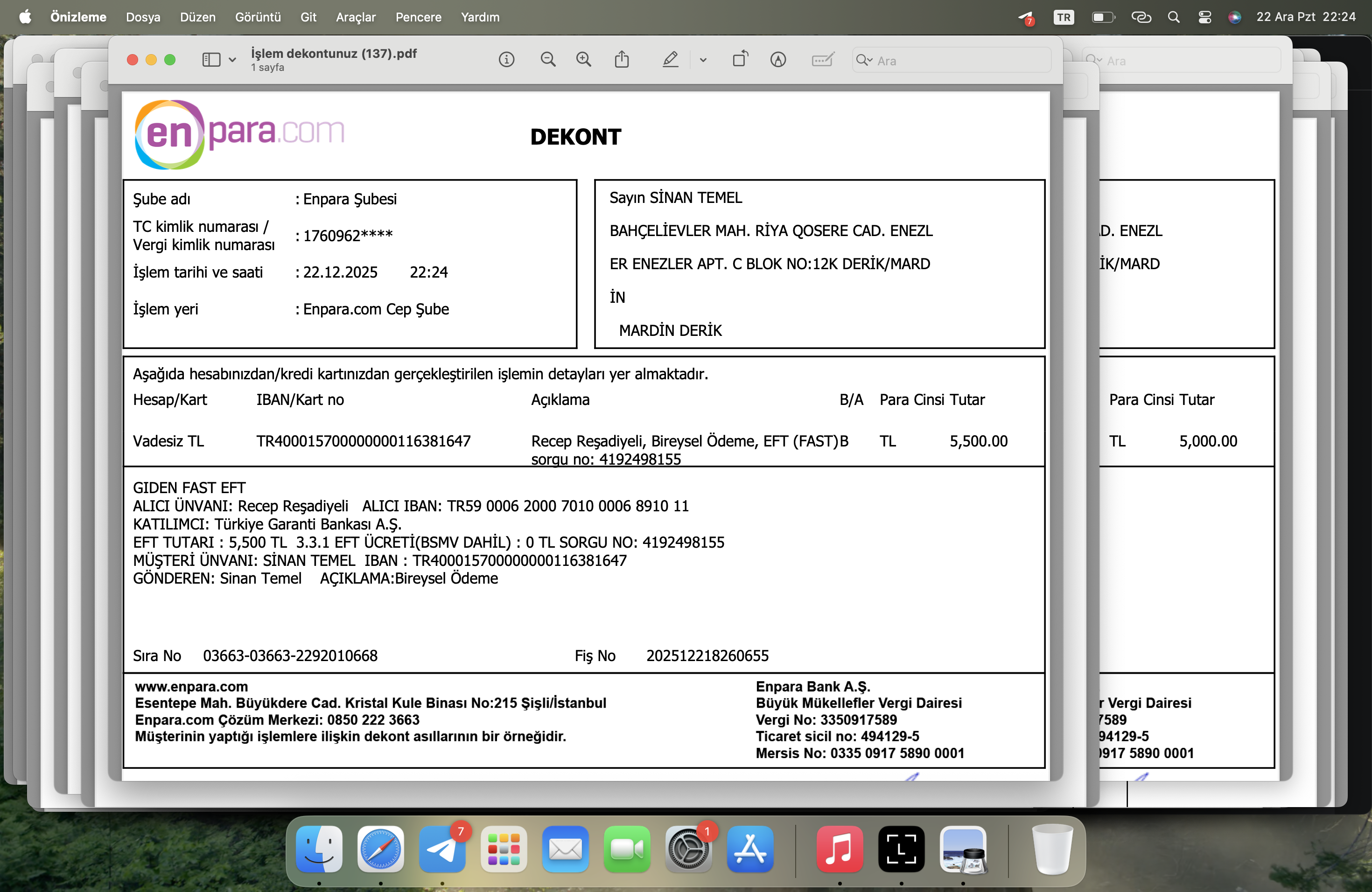Rotate the page with the rotate icon

coord(740,59)
